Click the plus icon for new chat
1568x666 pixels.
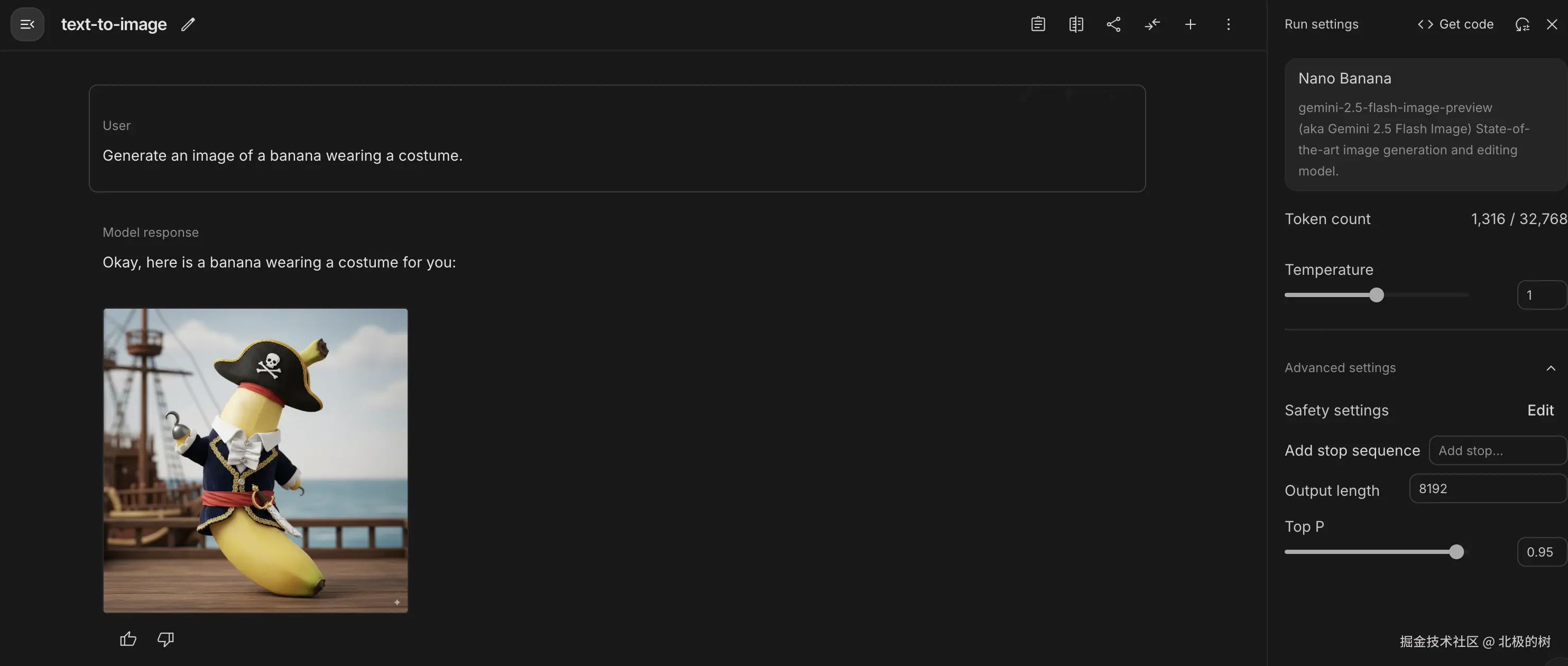pos(1190,24)
